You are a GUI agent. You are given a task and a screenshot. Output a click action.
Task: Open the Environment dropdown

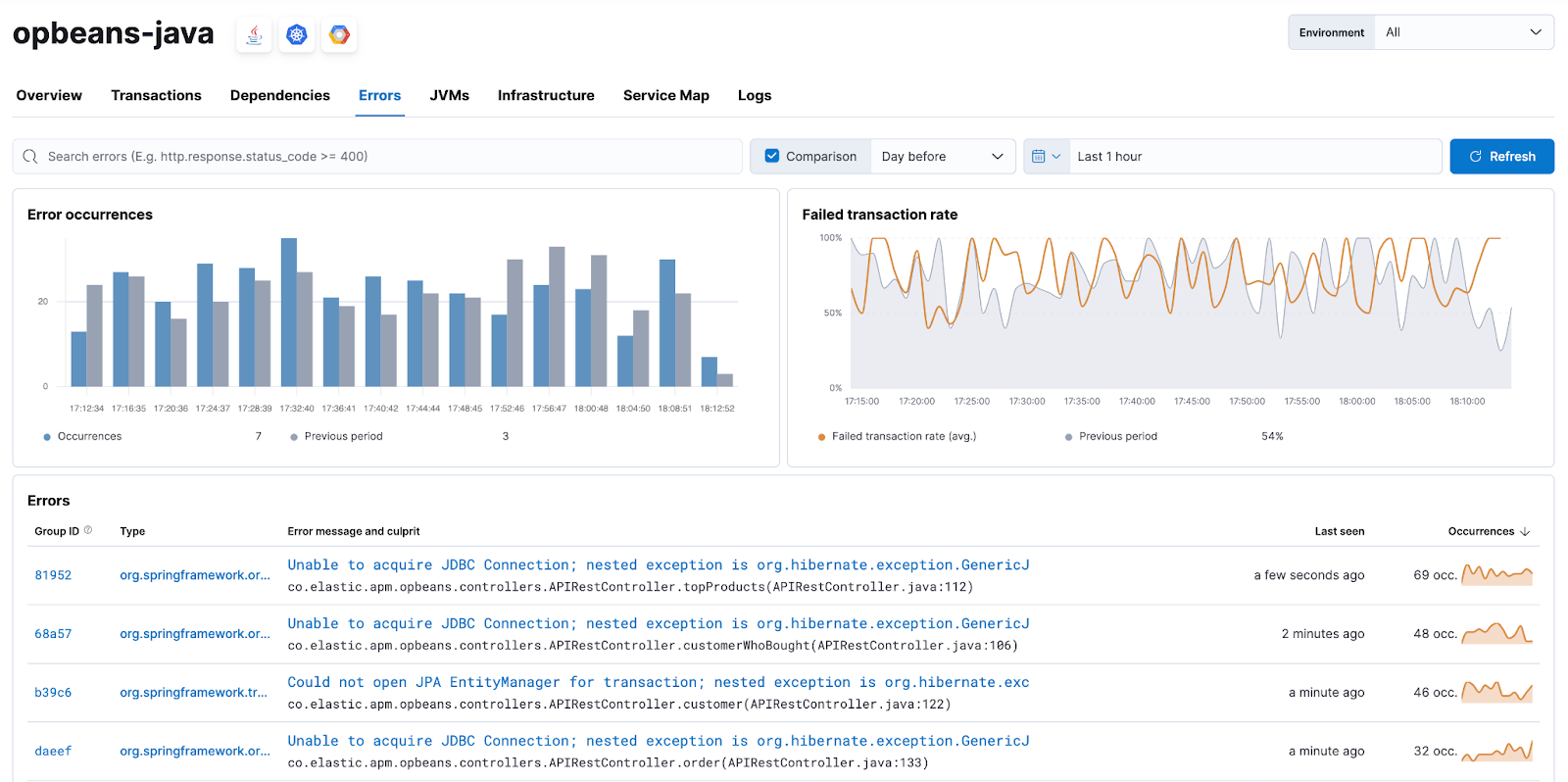(1463, 32)
